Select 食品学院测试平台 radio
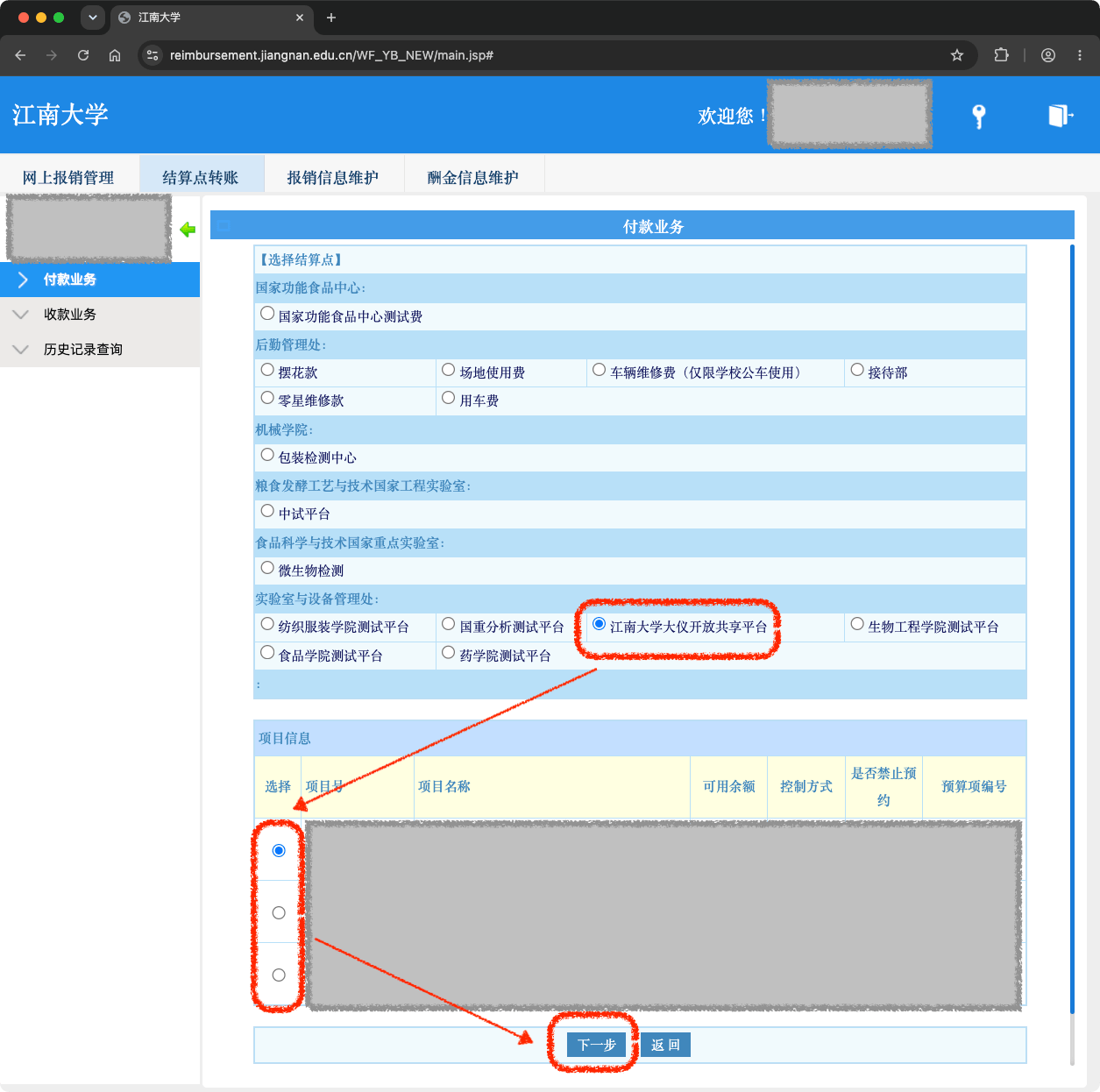 [267, 653]
